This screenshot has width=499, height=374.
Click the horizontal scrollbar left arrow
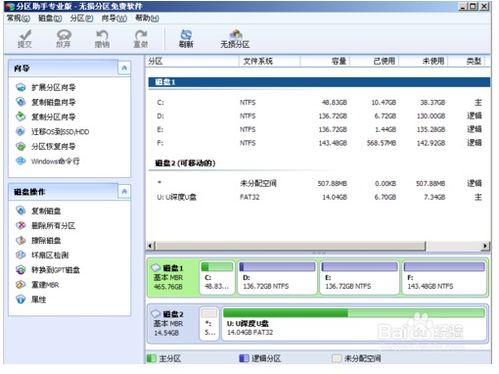(150, 246)
